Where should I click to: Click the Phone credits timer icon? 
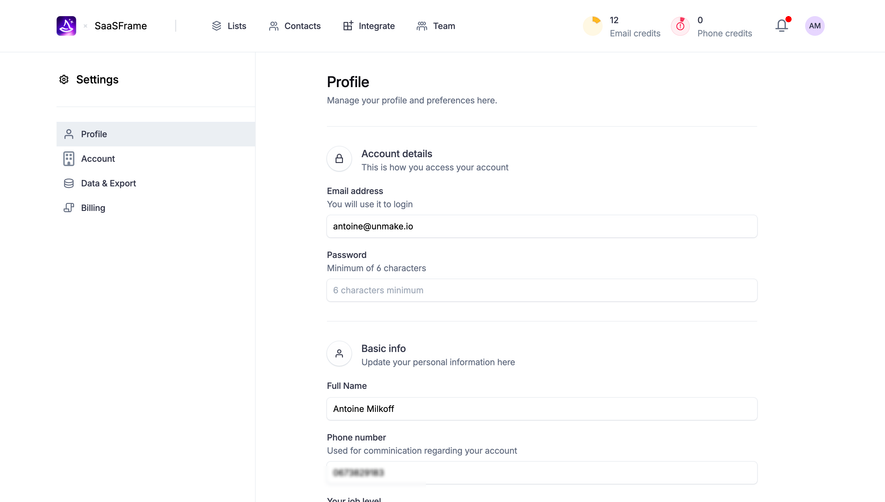tap(680, 26)
